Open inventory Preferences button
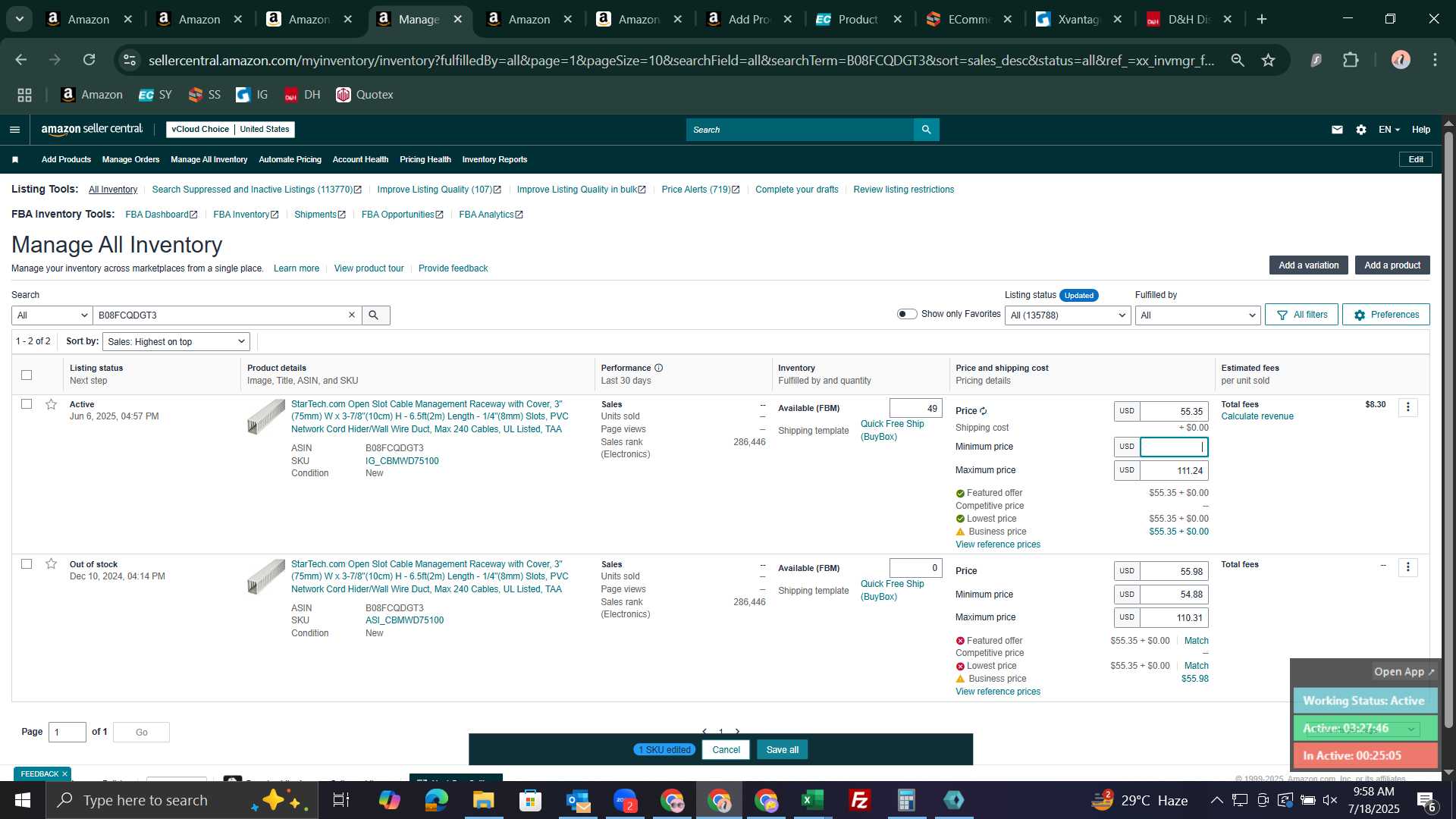Image resolution: width=1456 pixels, height=819 pixels. [x=1385, y=315]
